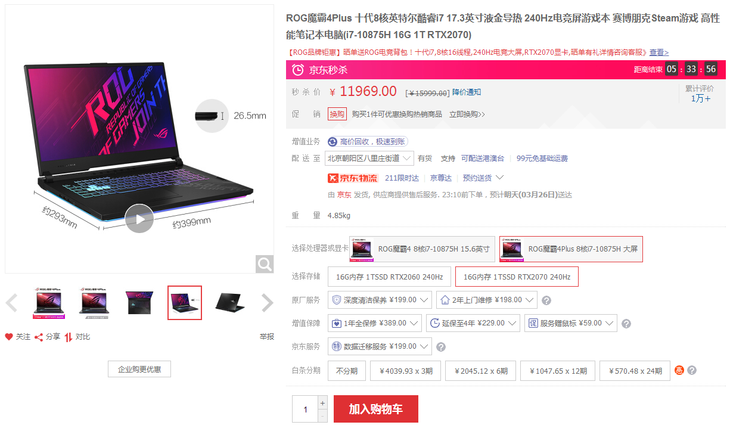The width and height of the screenshot is (730, 425).
Task: Open the 降价通知 price alert link
Action: click(466, 92)
